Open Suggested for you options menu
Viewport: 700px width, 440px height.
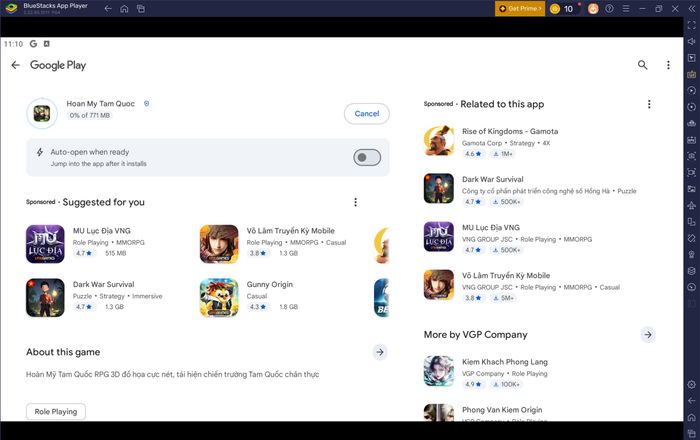click(x=355, y=202)
